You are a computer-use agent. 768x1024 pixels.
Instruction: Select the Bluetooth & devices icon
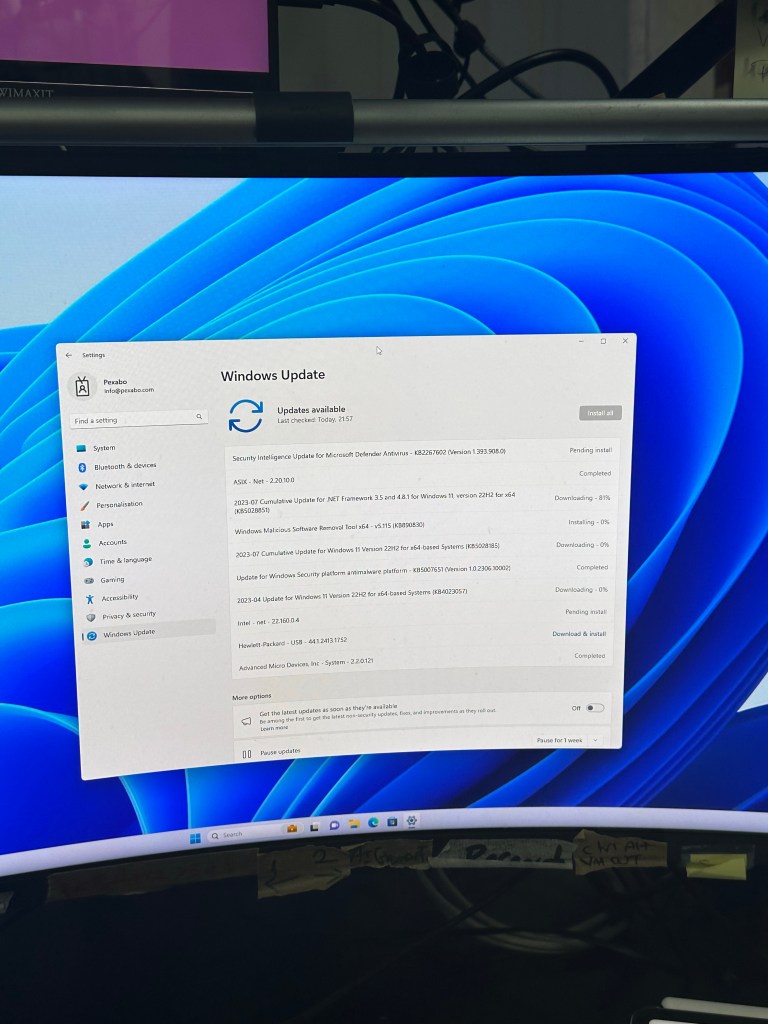[82, 467]
